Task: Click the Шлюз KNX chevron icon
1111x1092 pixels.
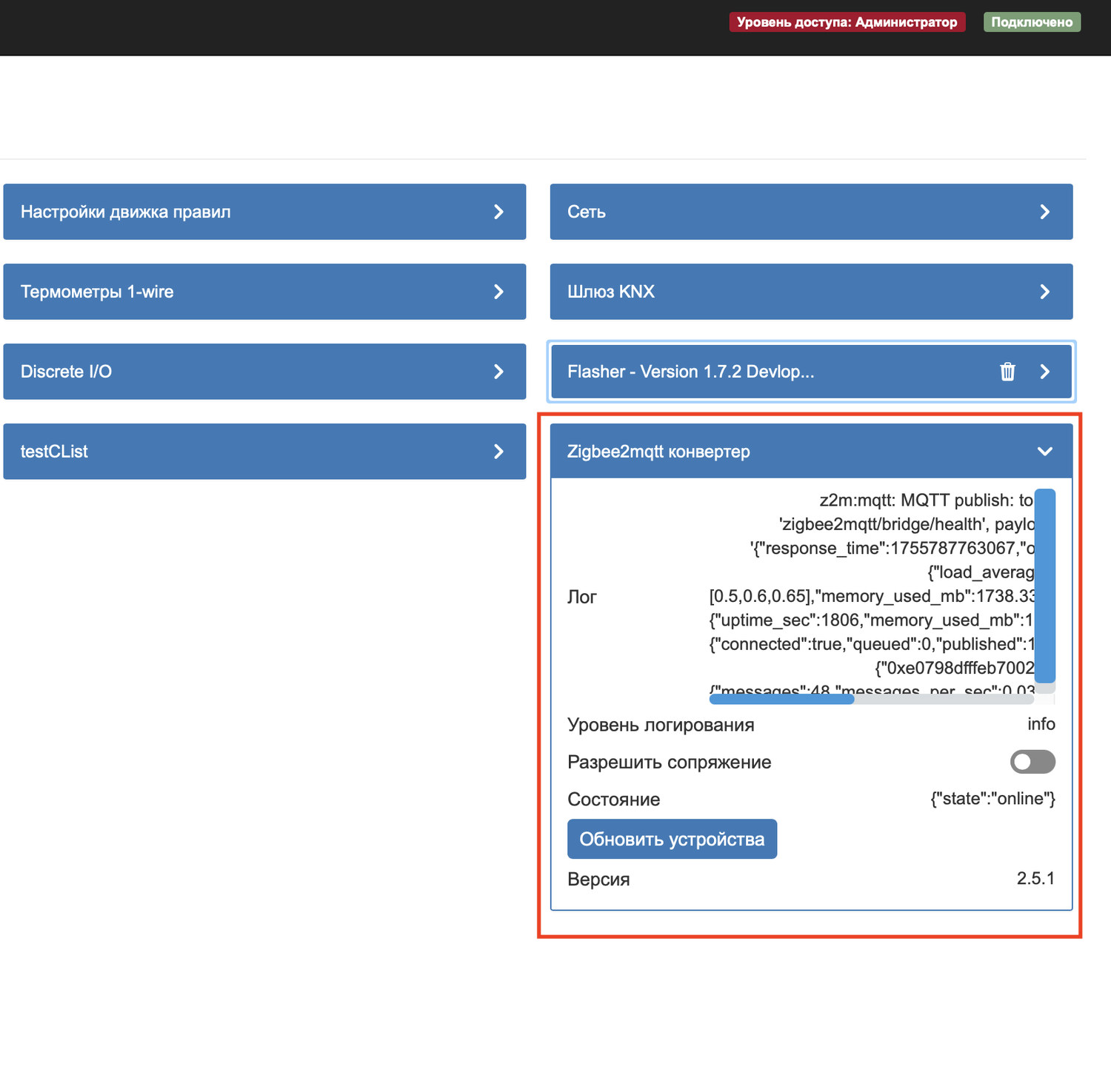Action: (1044, 292)
